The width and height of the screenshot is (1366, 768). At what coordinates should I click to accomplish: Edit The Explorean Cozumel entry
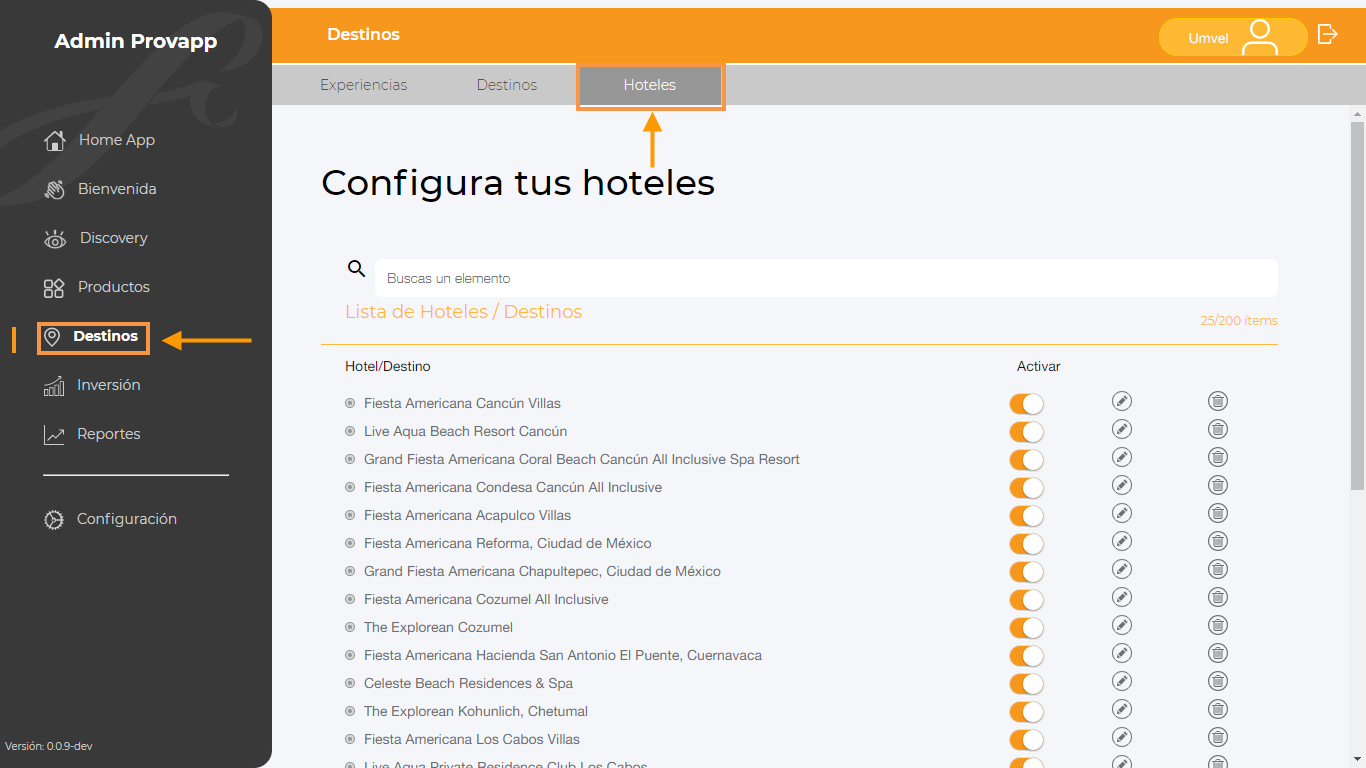[x=1122, y=625]
